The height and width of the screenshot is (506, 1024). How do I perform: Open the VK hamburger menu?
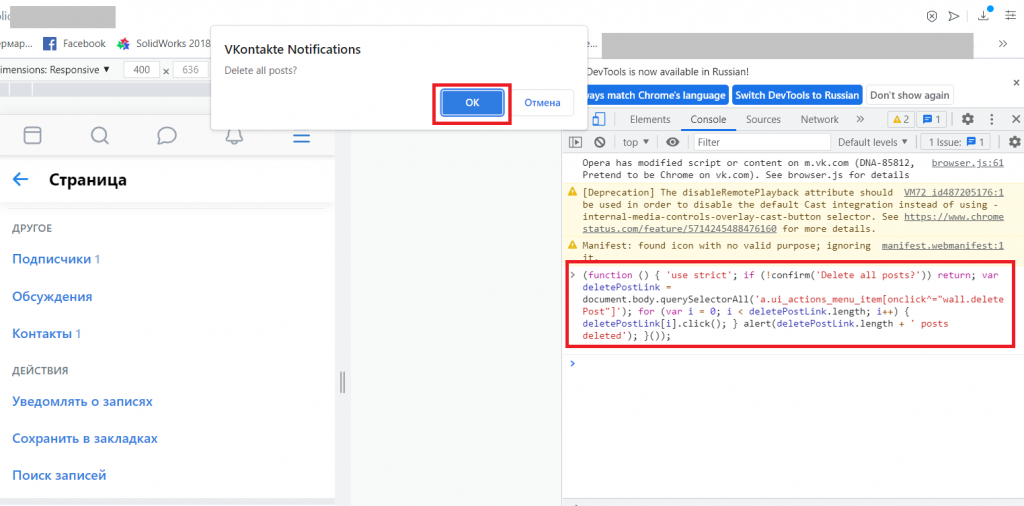[x=301, y=136]
